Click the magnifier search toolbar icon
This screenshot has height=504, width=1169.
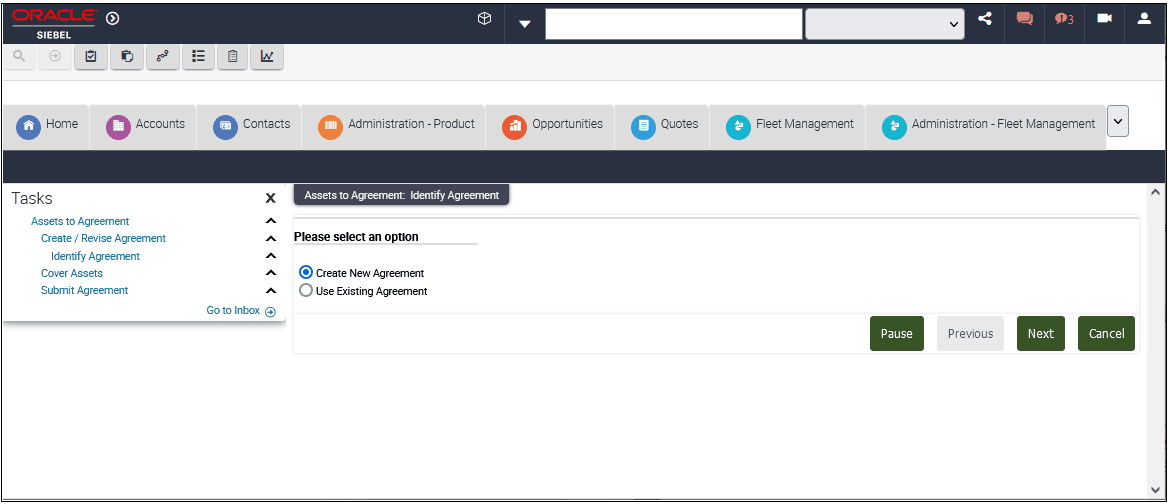[19, 56]
